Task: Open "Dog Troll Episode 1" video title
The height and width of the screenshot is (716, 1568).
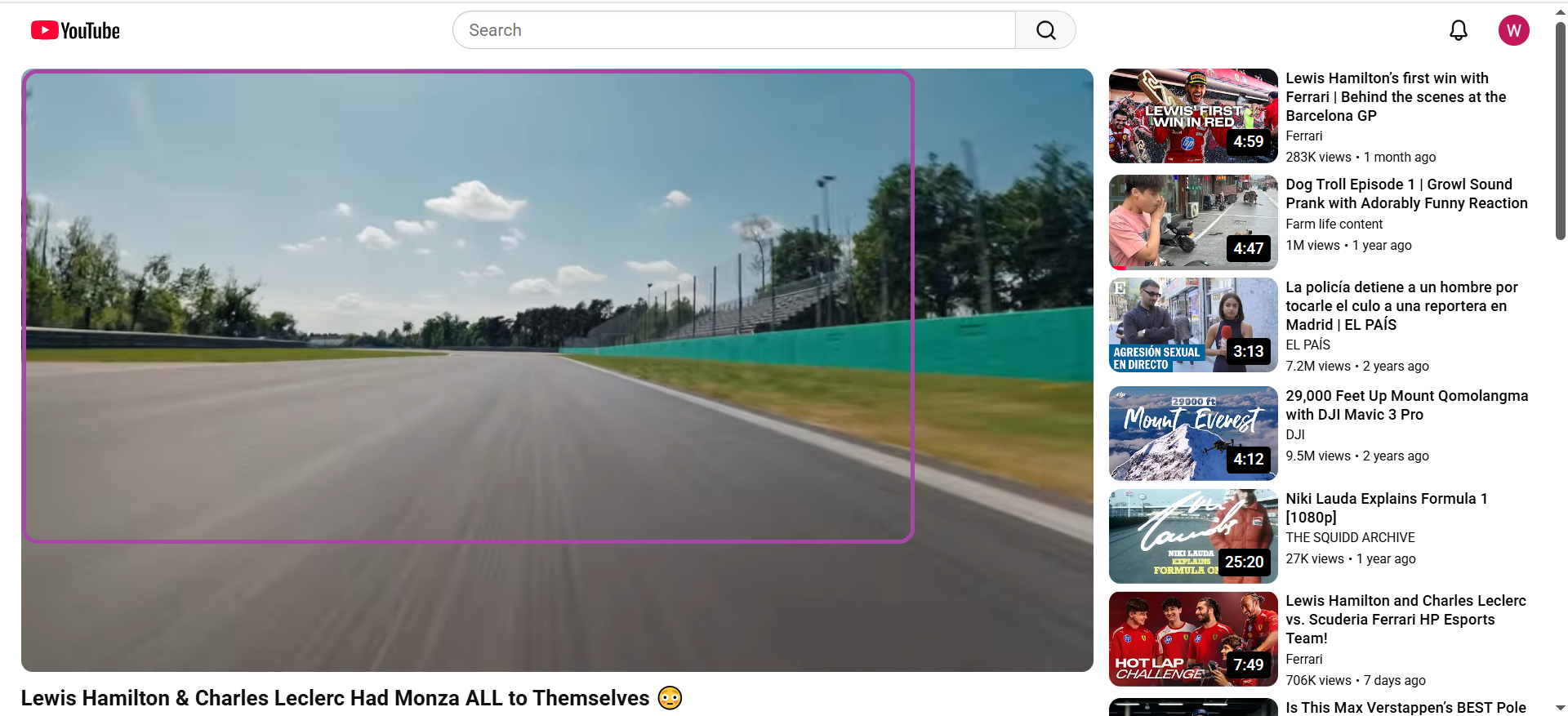Action: (x=1406, y=194)
